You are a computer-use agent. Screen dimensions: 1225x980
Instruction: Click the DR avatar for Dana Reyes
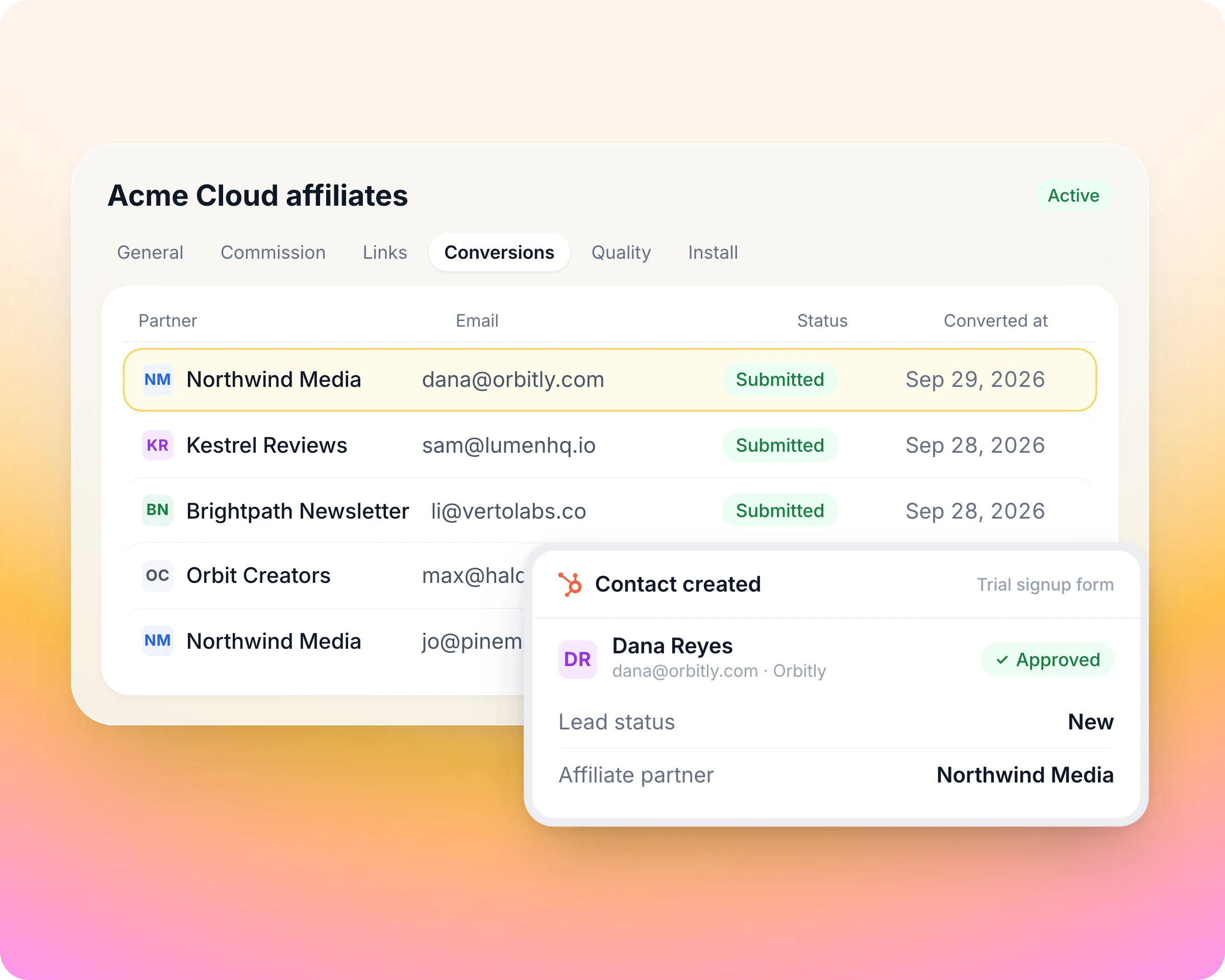577,659
